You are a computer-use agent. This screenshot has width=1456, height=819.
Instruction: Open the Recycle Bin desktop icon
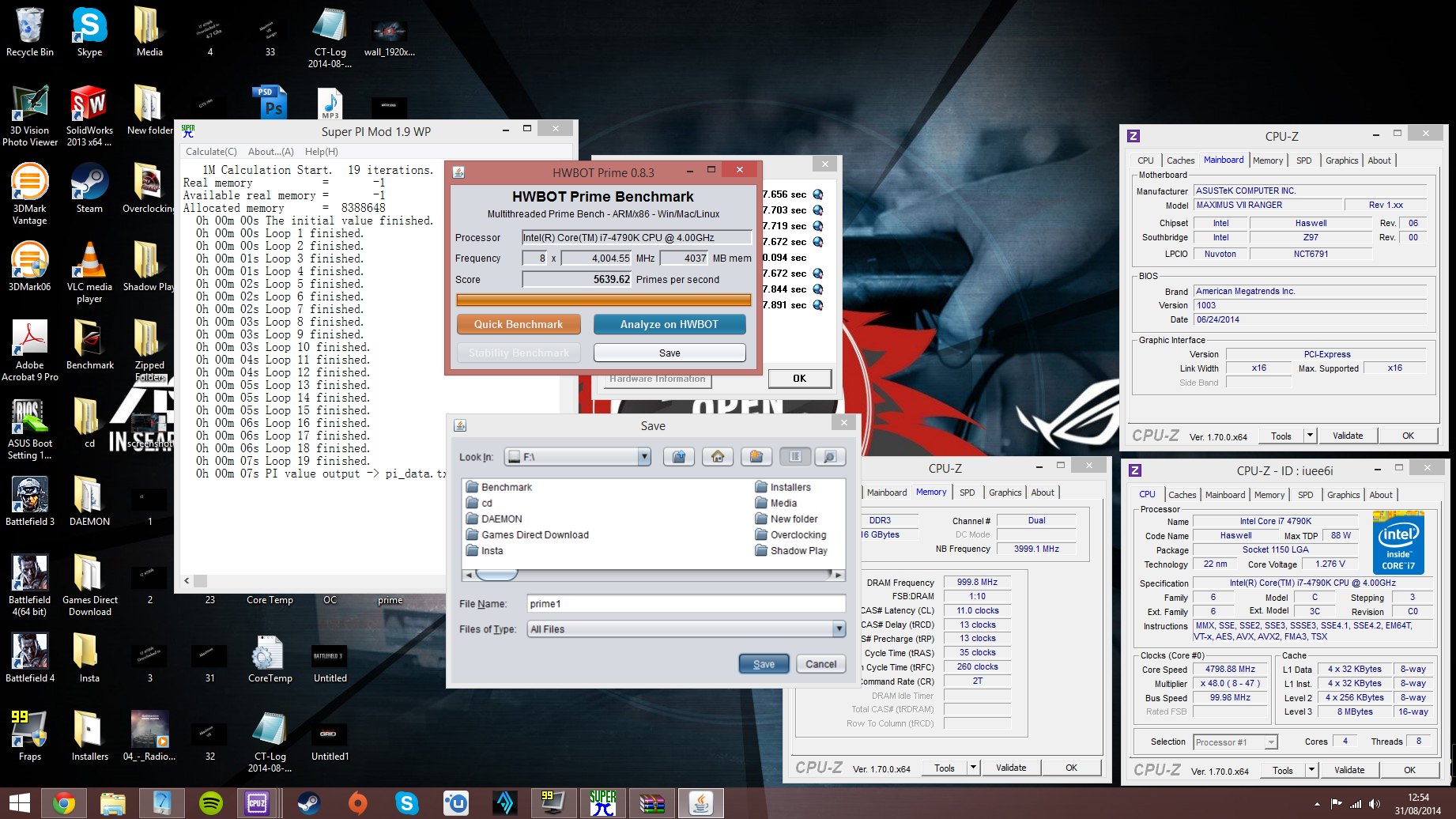[x=30, y=32]
